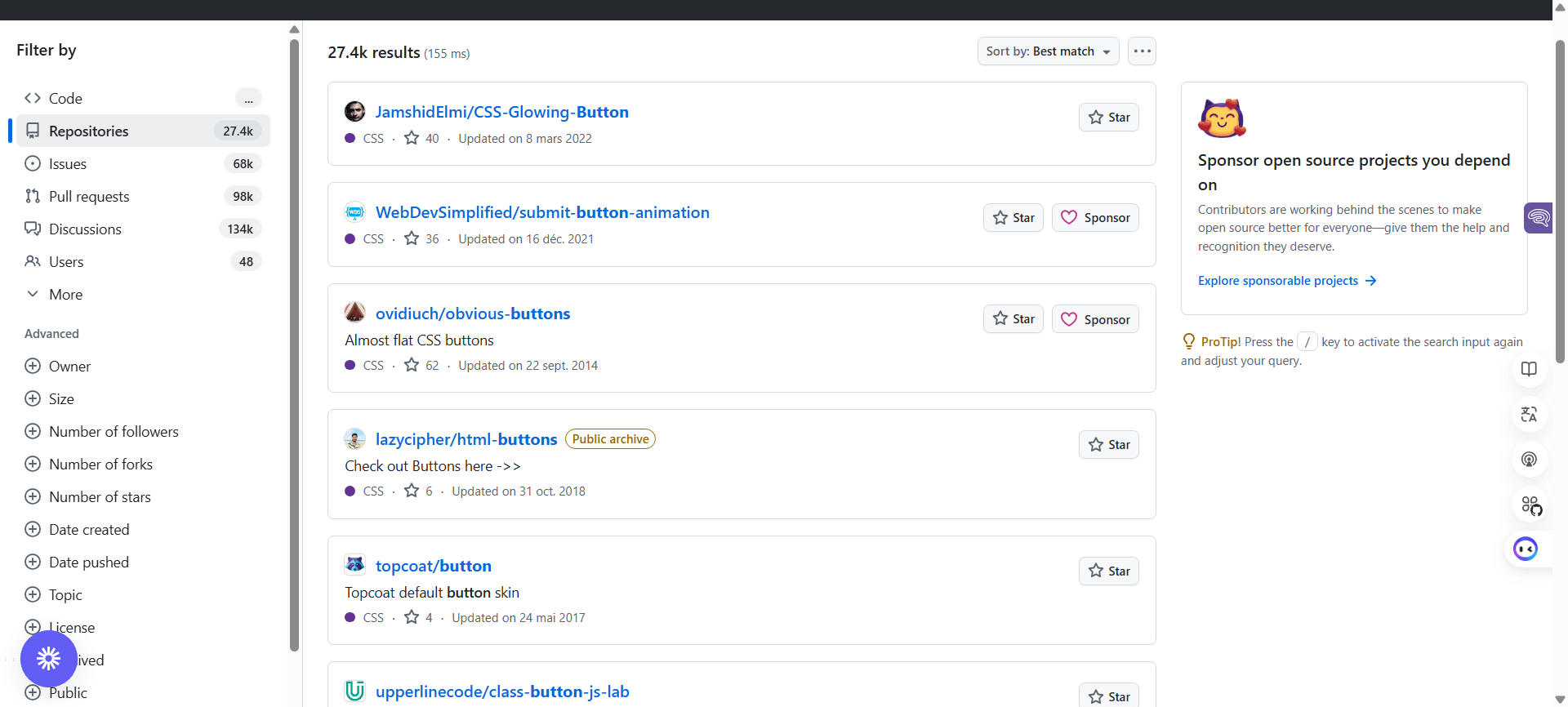
Task: Click the CSS language dot for obvious-buttons
Action: [x=350, y=366]
